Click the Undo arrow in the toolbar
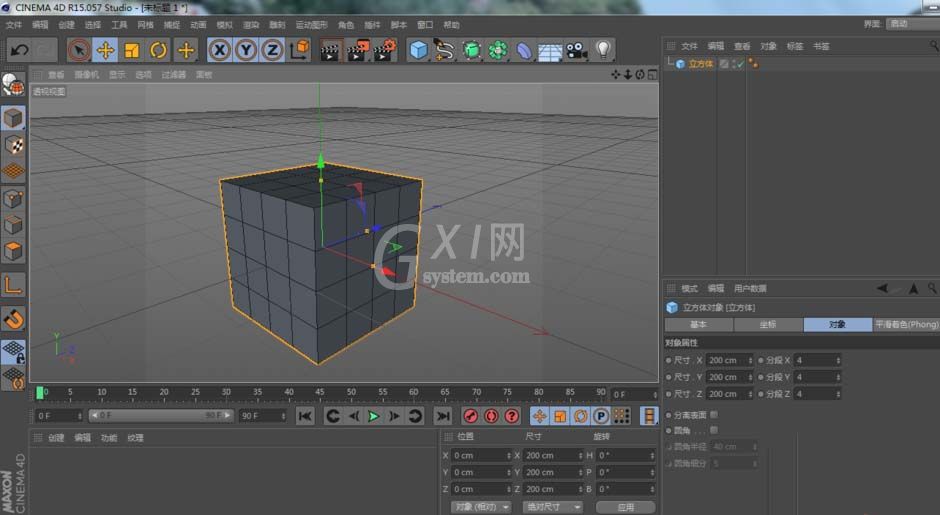 19,50
